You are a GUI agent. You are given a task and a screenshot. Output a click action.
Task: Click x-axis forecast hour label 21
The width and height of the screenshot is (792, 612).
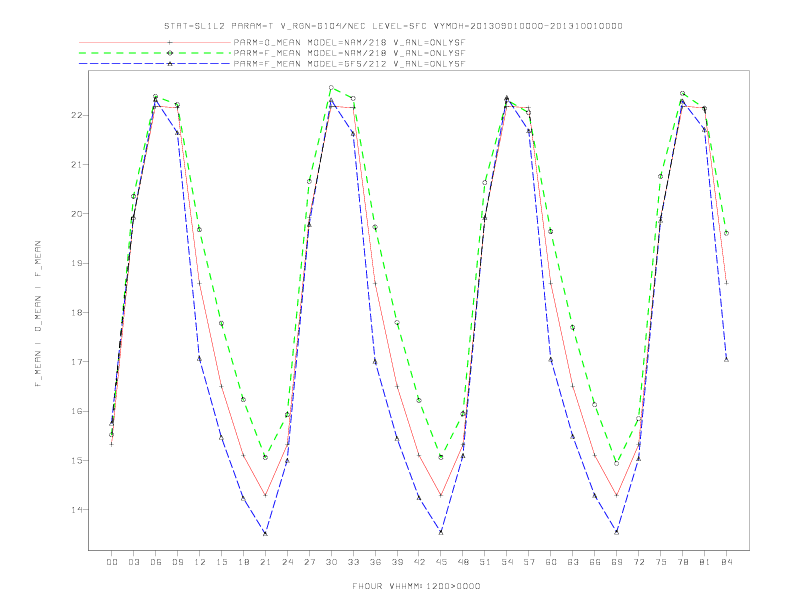click(265, 562)
